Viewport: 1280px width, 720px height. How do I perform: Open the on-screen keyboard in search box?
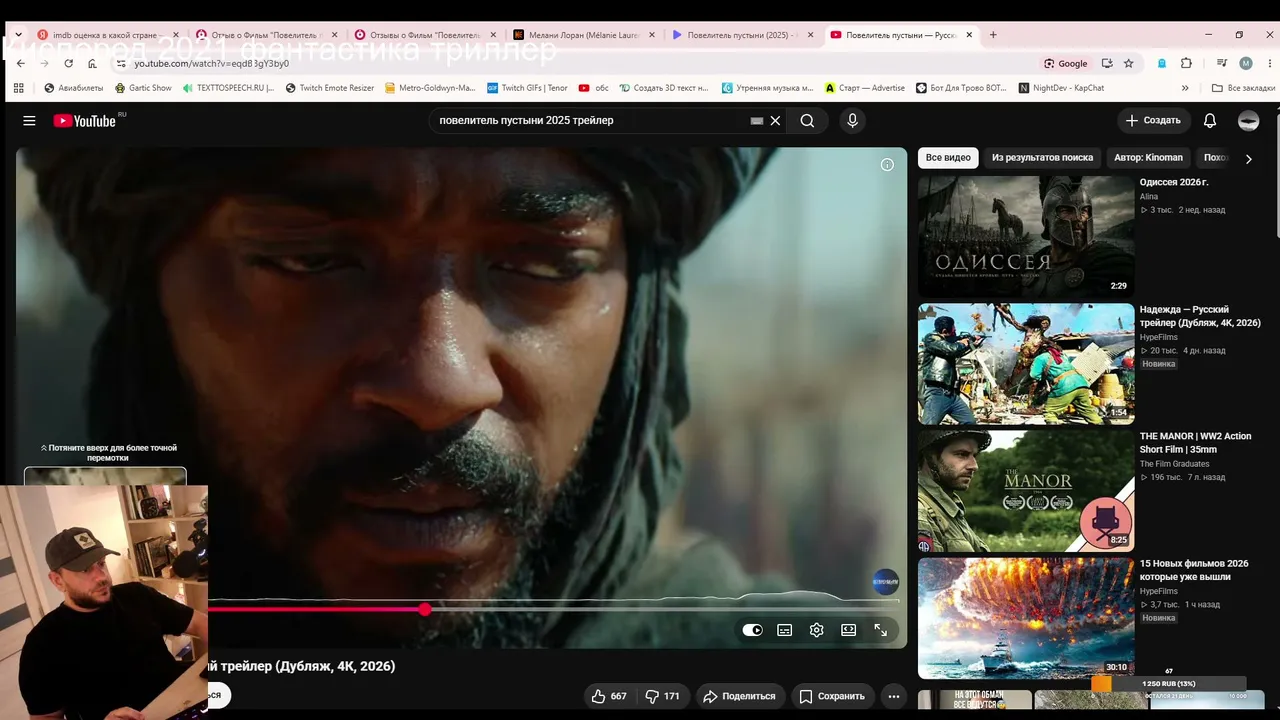point(757,121)
